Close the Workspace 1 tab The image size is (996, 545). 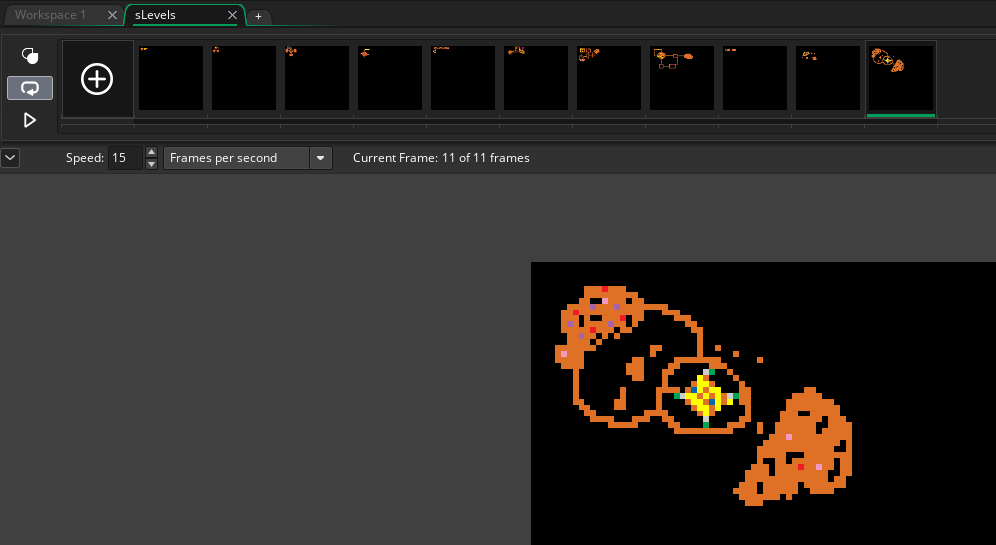(112, 15)
